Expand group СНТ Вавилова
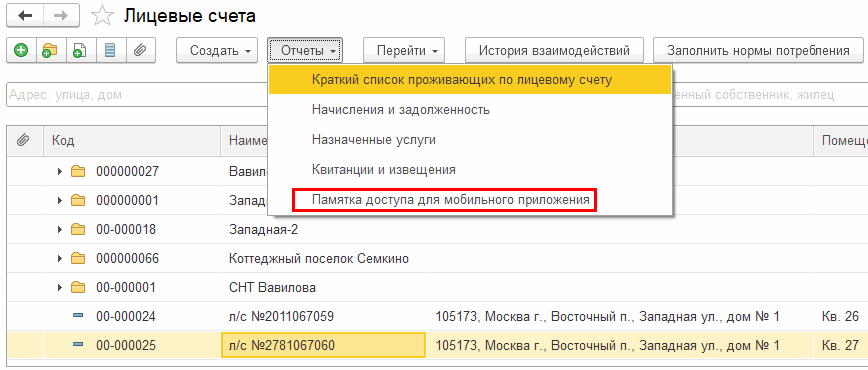The width and height of the screenshot is (868, 370). point(60,288)
